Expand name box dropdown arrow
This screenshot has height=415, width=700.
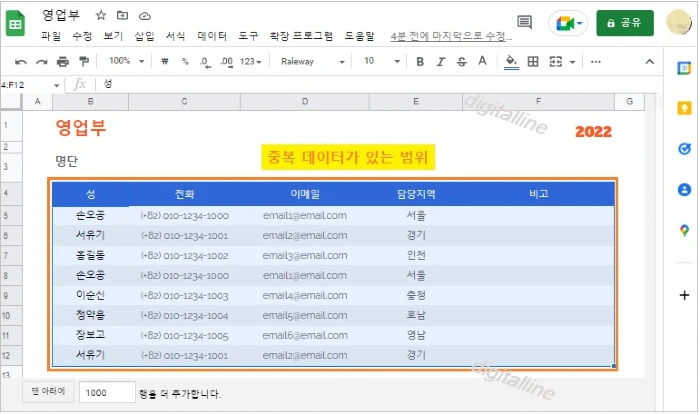(57, 85)
